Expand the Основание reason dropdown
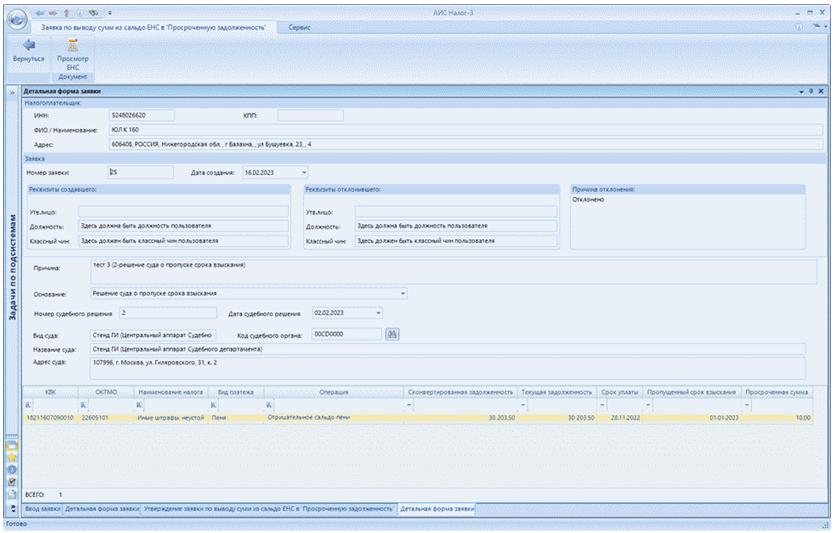This screenshot has height=533, width=836. click(x=403, y=294)
